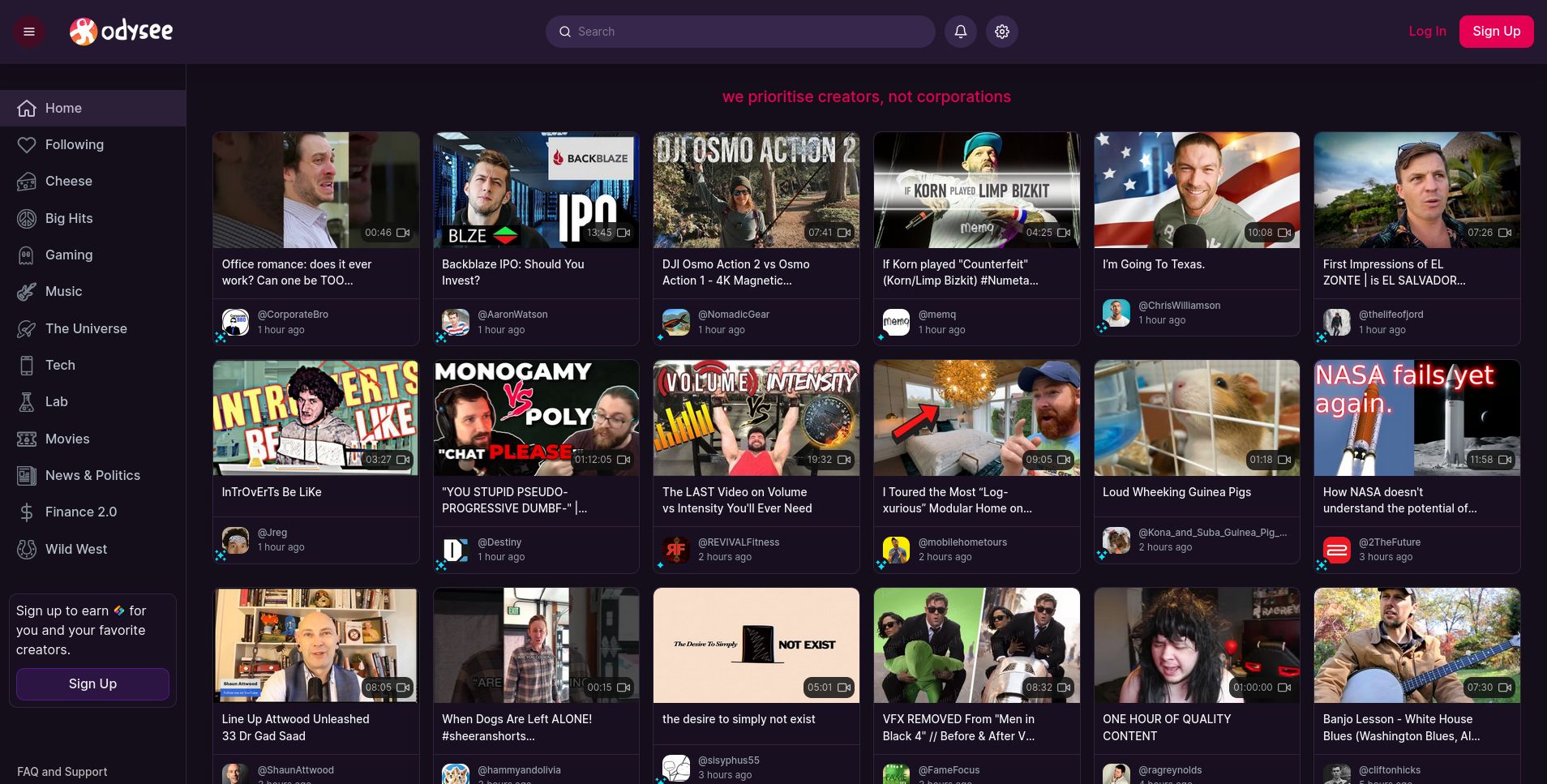1547x784 pixels.
Task: Click title 'First Impressions of EL ZONTE'
Action: coord(1395,272)
